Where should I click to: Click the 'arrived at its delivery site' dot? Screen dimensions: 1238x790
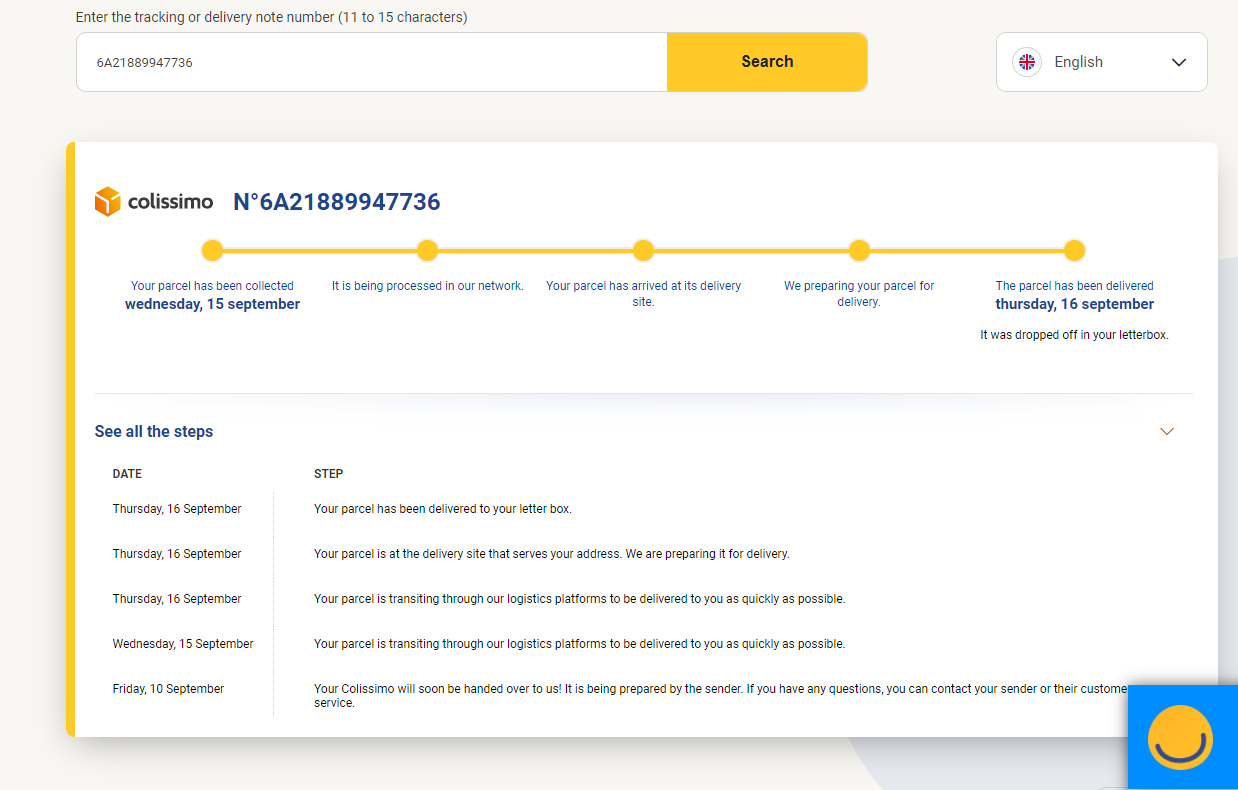tap(643, 250)
